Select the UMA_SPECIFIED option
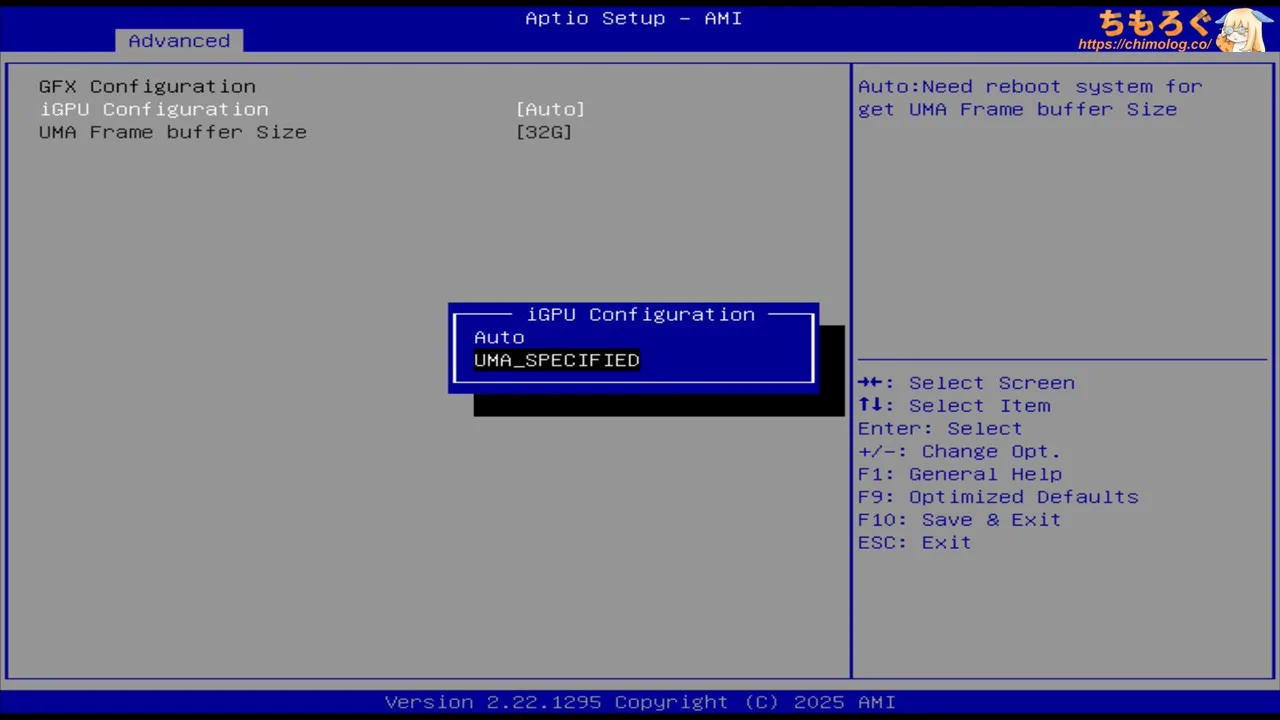1280x720 pixels. coord(556,360)
